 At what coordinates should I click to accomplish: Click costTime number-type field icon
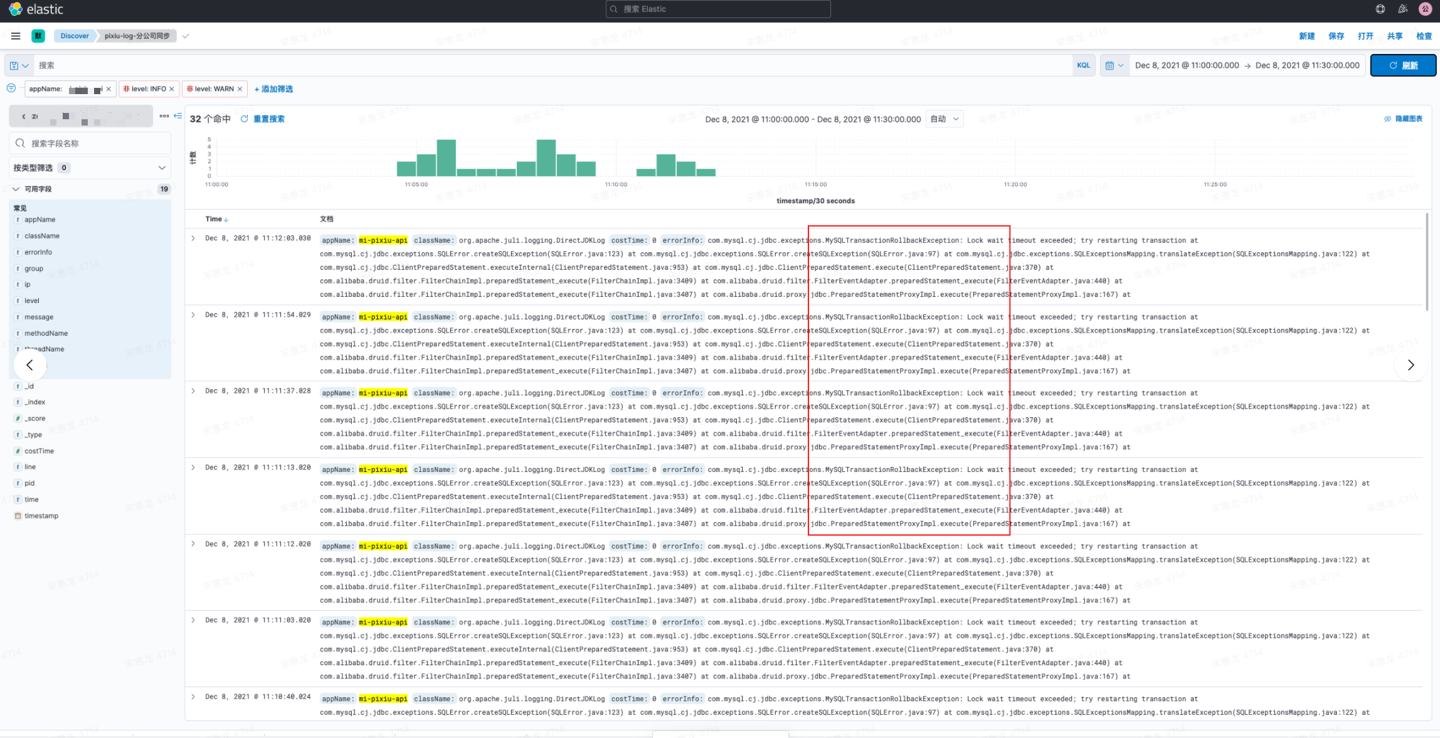[18, 451]
